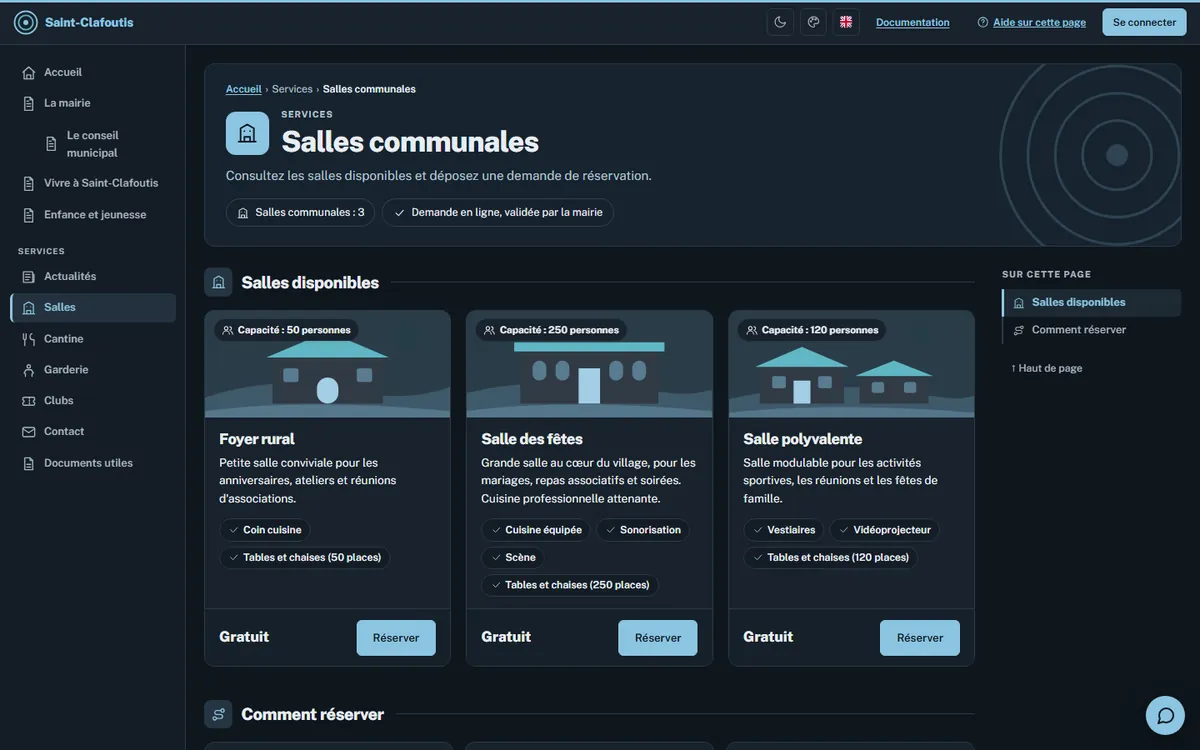Image resolution: width=1200 pixels, height=750 pixels.
Task: Open Contact in the sidebar
Action: point(93,431)
